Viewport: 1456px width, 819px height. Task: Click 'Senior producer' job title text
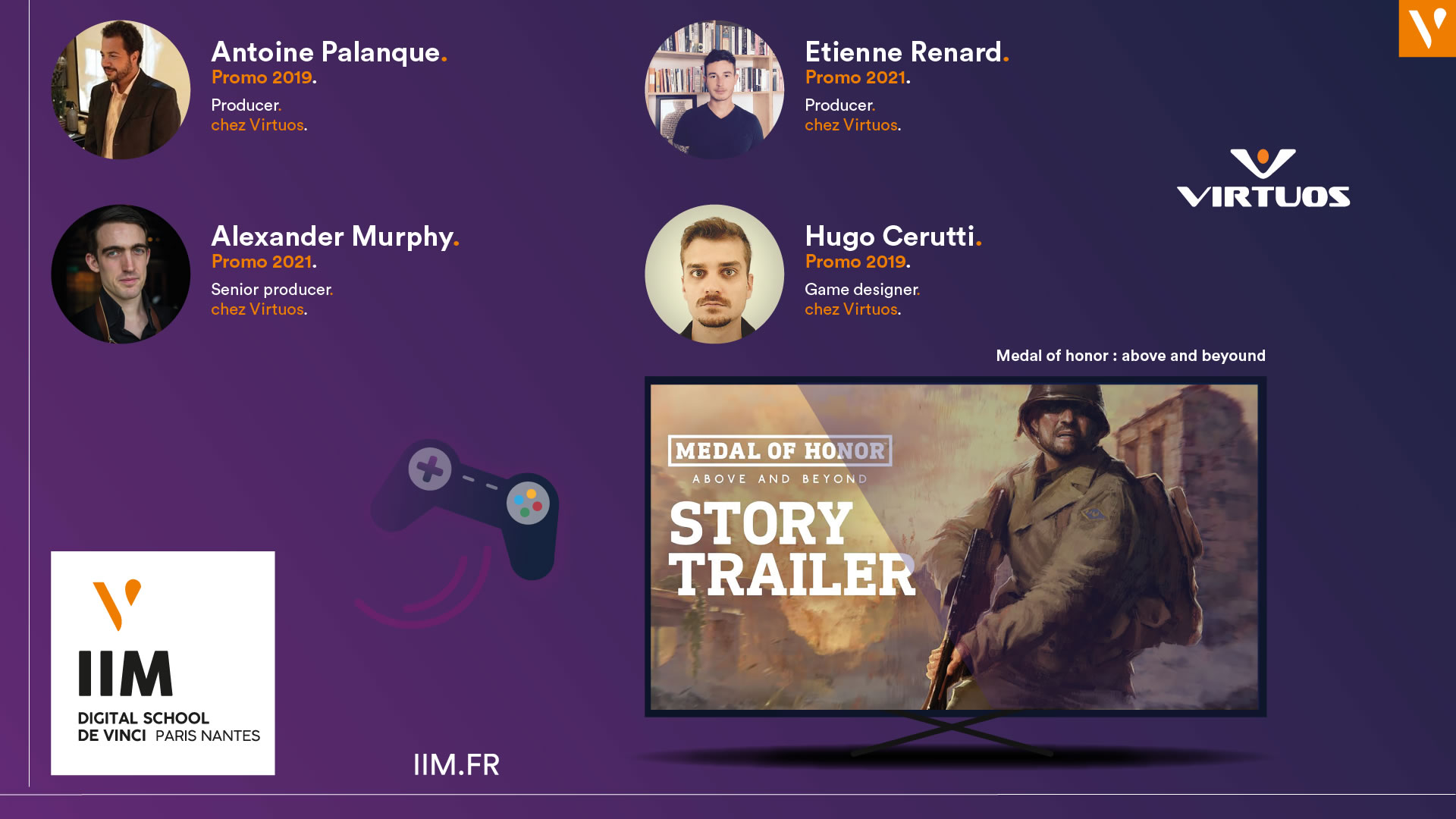[x=271, y=290]
